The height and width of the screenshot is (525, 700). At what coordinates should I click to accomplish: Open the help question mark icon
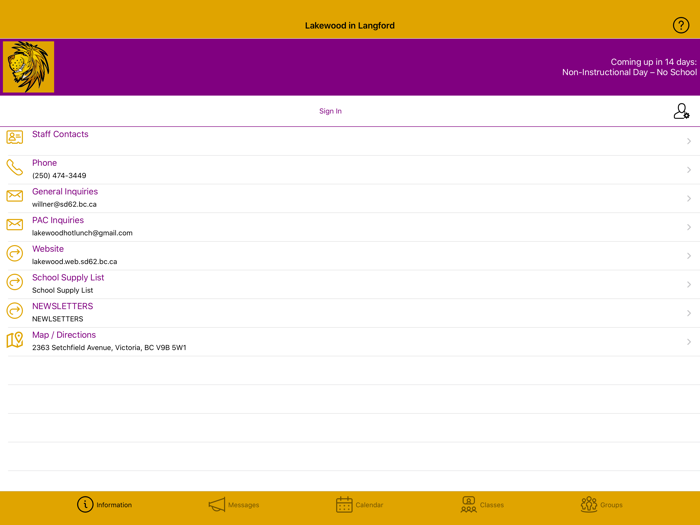(681, 25)
